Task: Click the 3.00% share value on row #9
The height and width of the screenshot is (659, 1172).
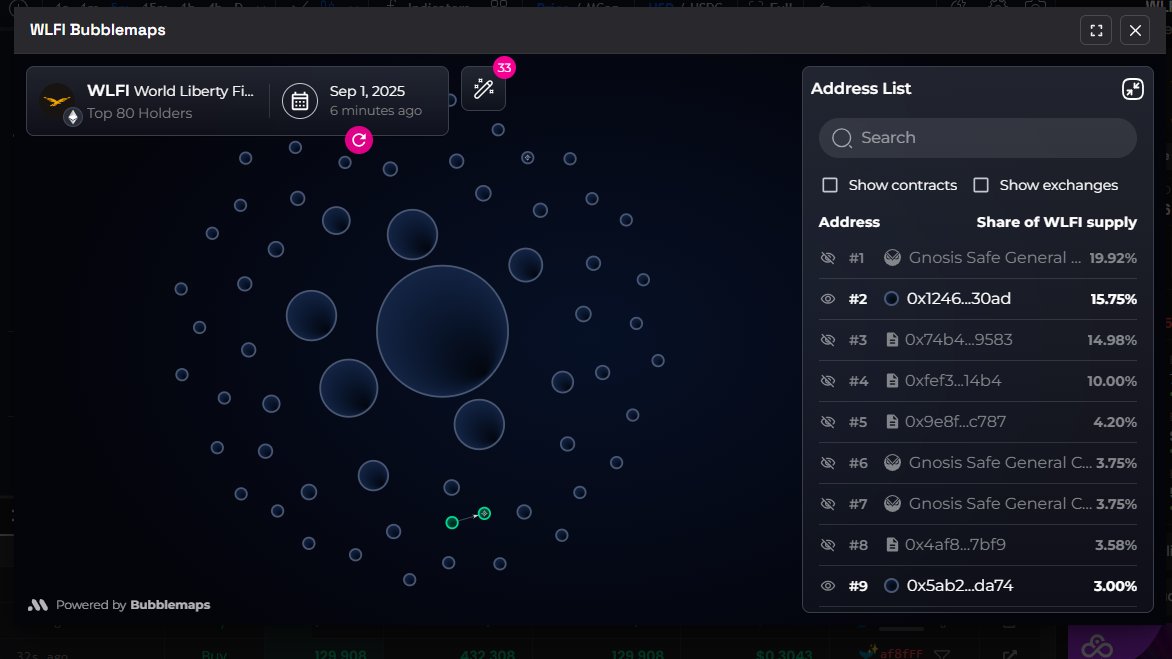Action: (x=1115, y=587)
